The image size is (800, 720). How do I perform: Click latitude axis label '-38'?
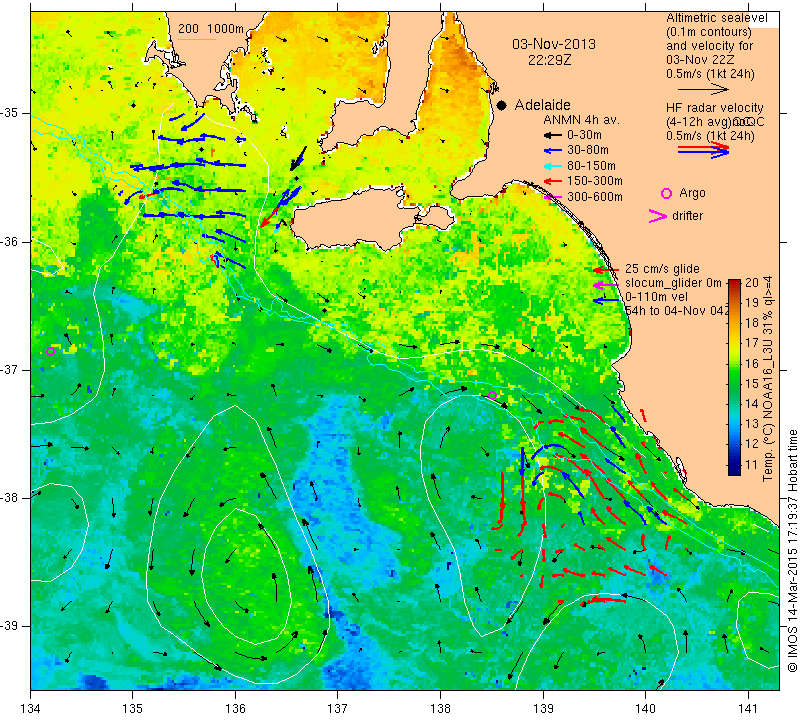10,498
